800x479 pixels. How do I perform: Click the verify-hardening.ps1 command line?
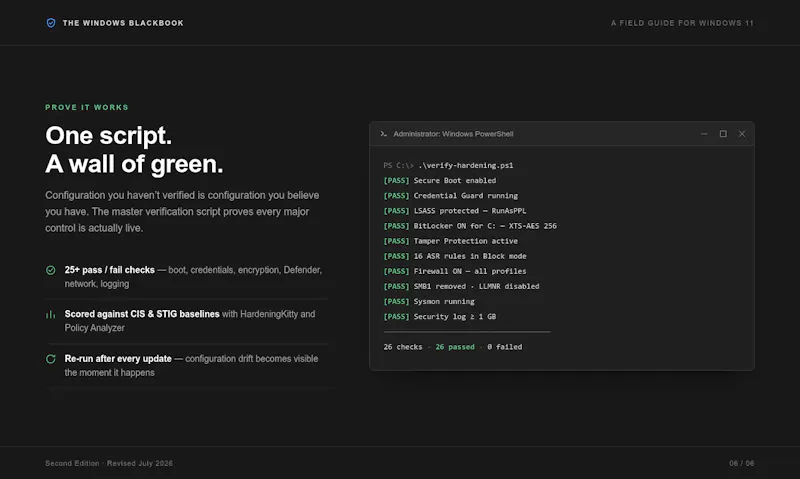[448, 165]
